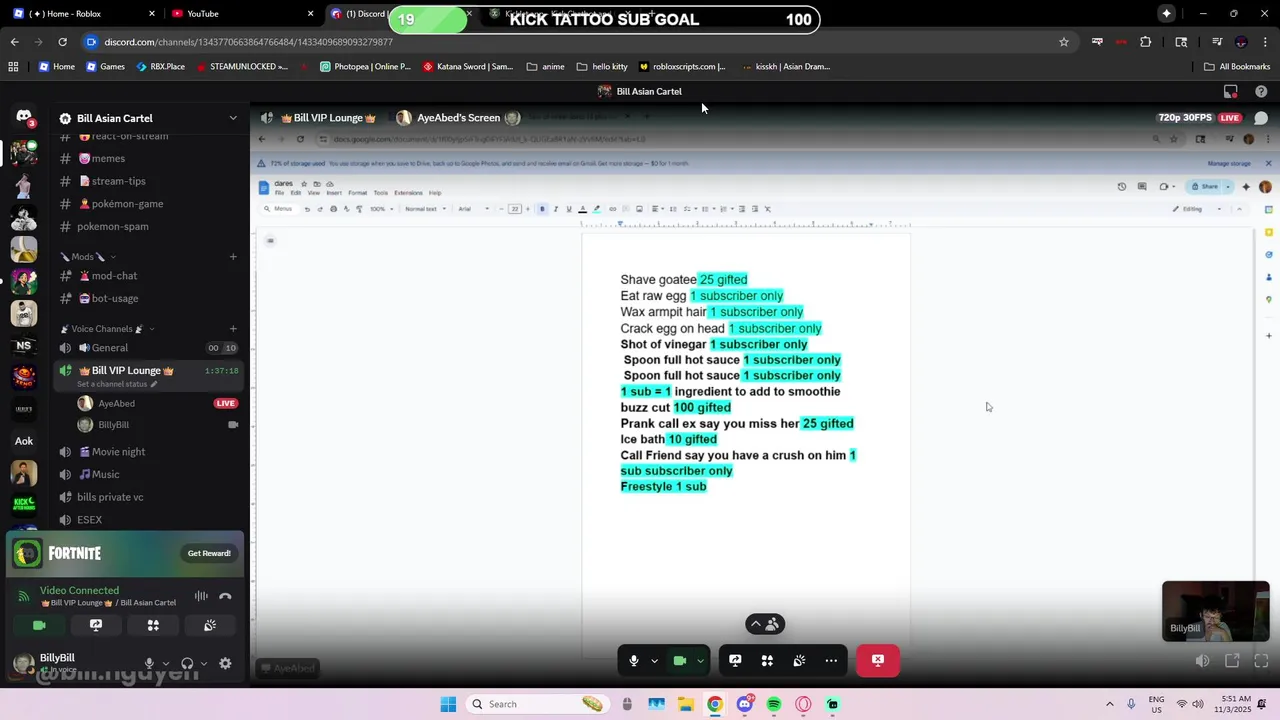Toggle camera in Video Connected panel
1280x720 pixels.
pyautogui.click(x=39, y=625)
